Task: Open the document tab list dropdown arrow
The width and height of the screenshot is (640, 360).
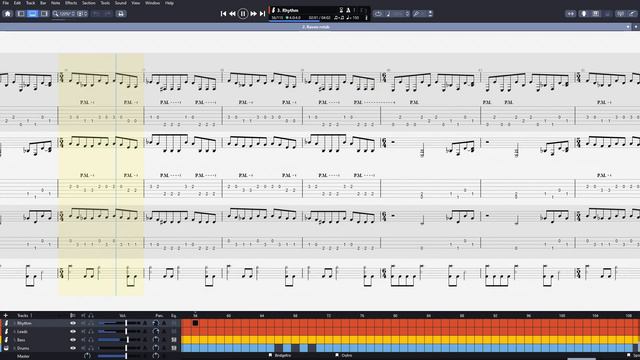Action: [628, 27]
